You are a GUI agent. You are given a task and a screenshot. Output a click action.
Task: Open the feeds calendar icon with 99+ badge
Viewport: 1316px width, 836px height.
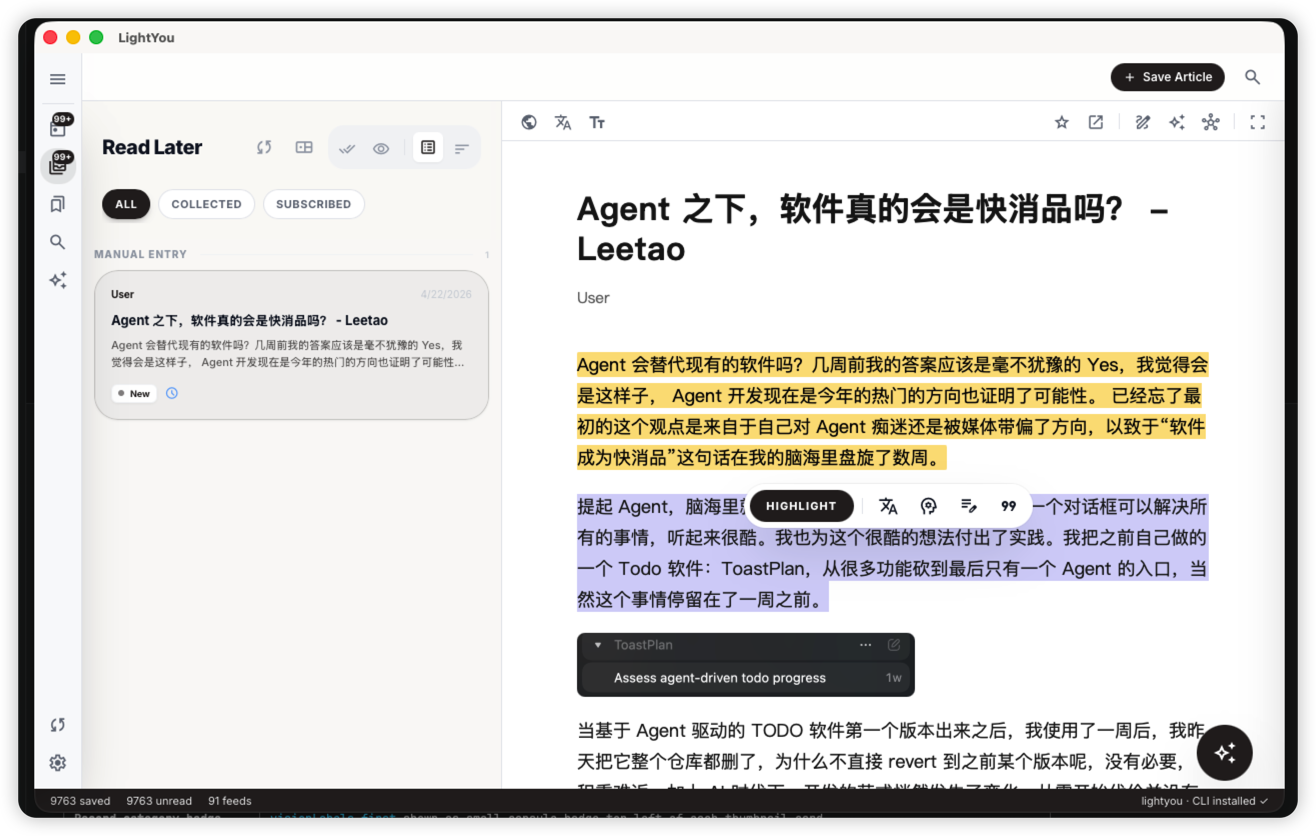pos(58,126)
